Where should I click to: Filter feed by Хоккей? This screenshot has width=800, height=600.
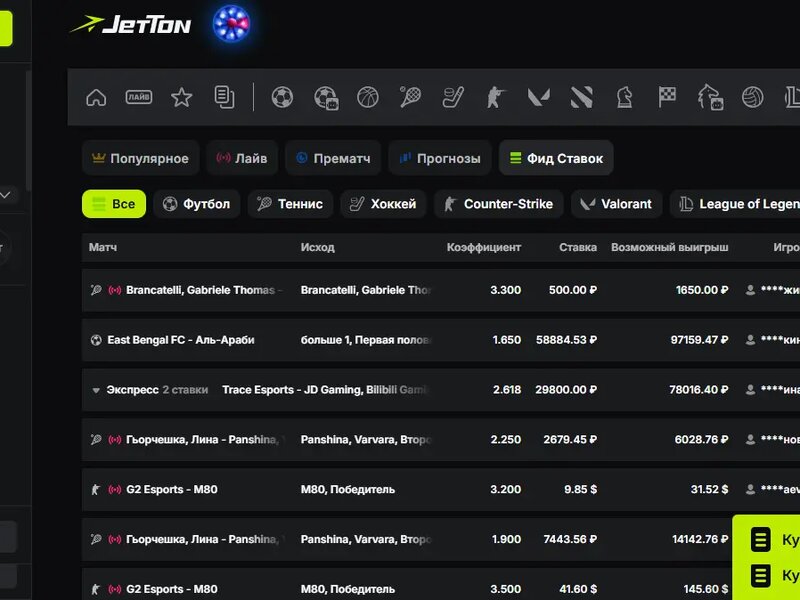pos(383,204)
